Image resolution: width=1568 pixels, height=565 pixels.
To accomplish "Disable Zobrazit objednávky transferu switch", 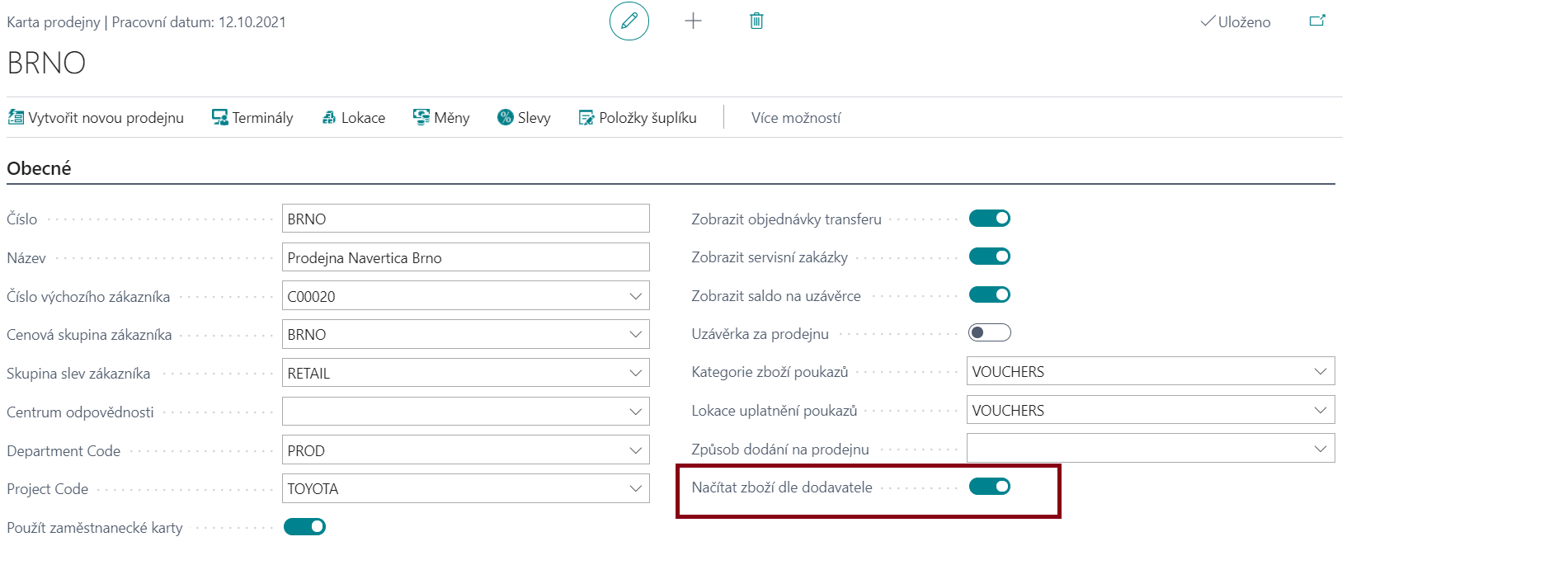I will click(990, 219).
